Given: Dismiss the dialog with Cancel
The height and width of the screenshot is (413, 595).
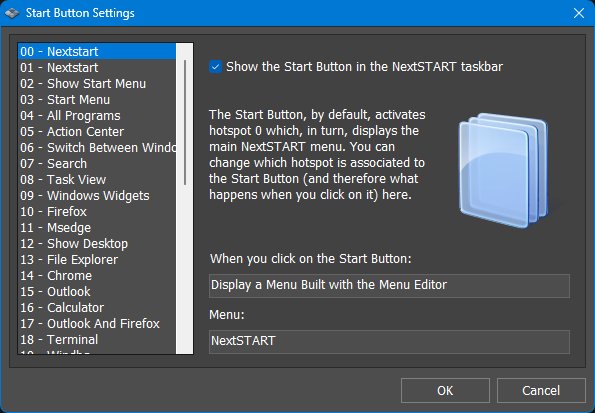Looking at the screenshot, I should point(541,391).
